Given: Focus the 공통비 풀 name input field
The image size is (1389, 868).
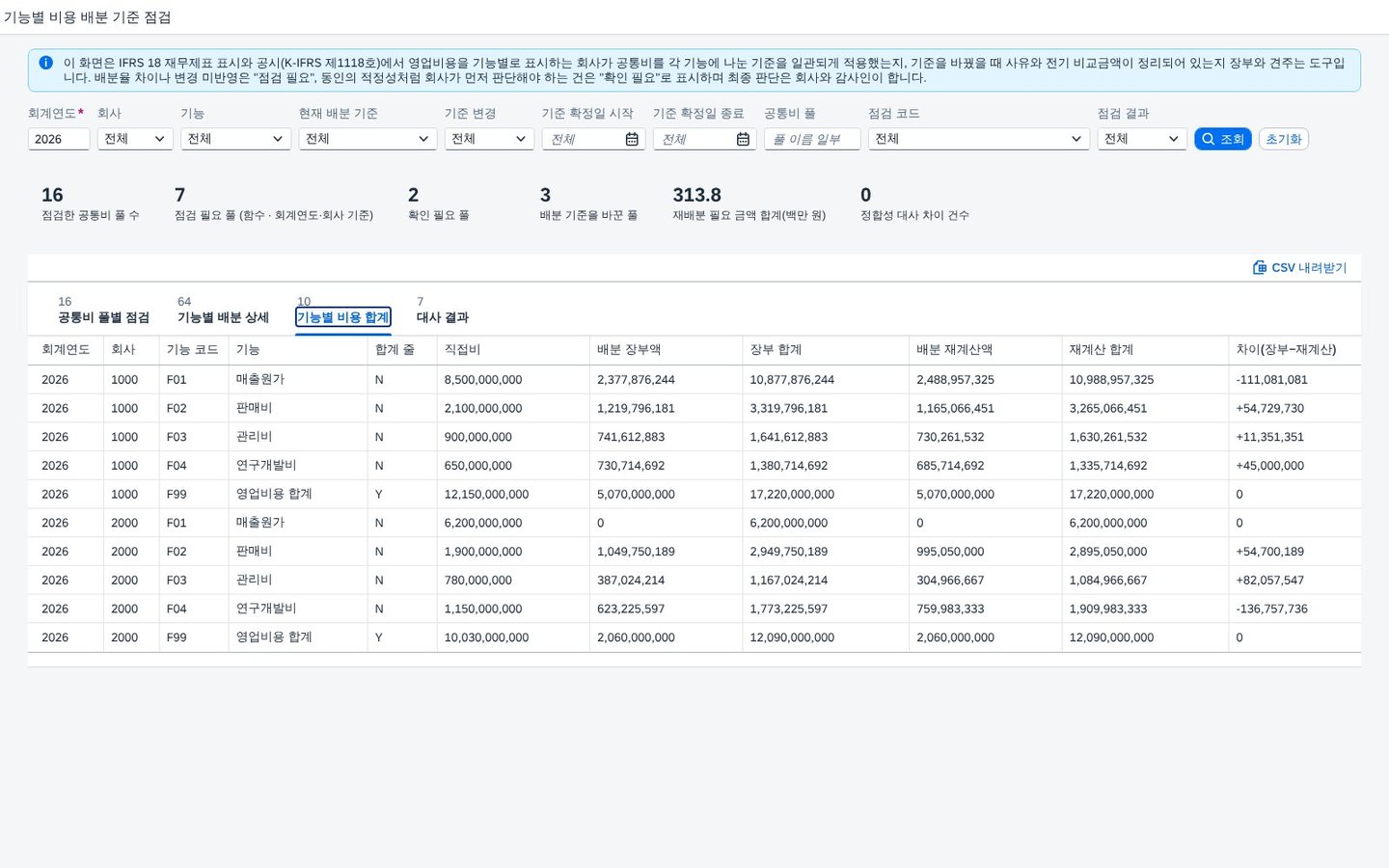Looking at the screenshot, I should click(x=812, y=139).
